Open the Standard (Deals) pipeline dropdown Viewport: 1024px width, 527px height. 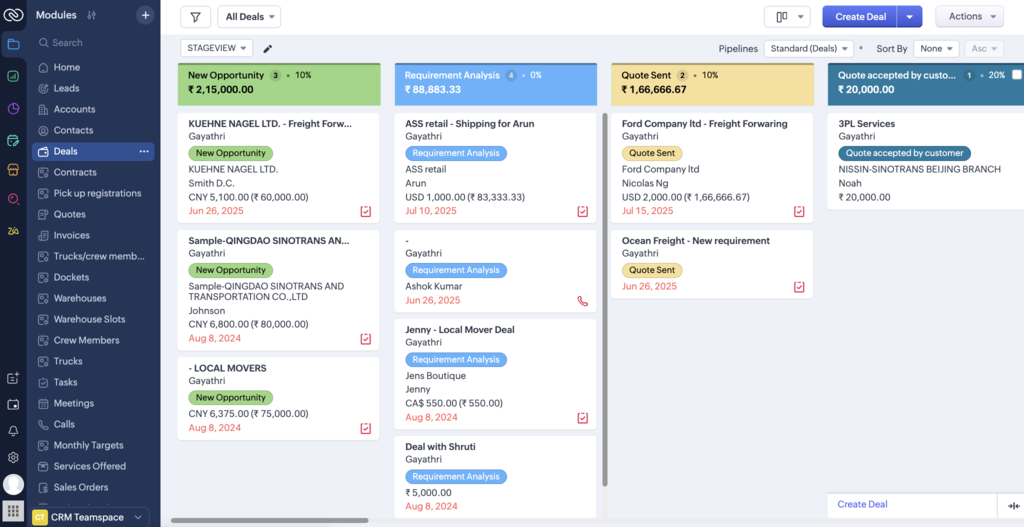pyautogui.click(x=808, y=48)
